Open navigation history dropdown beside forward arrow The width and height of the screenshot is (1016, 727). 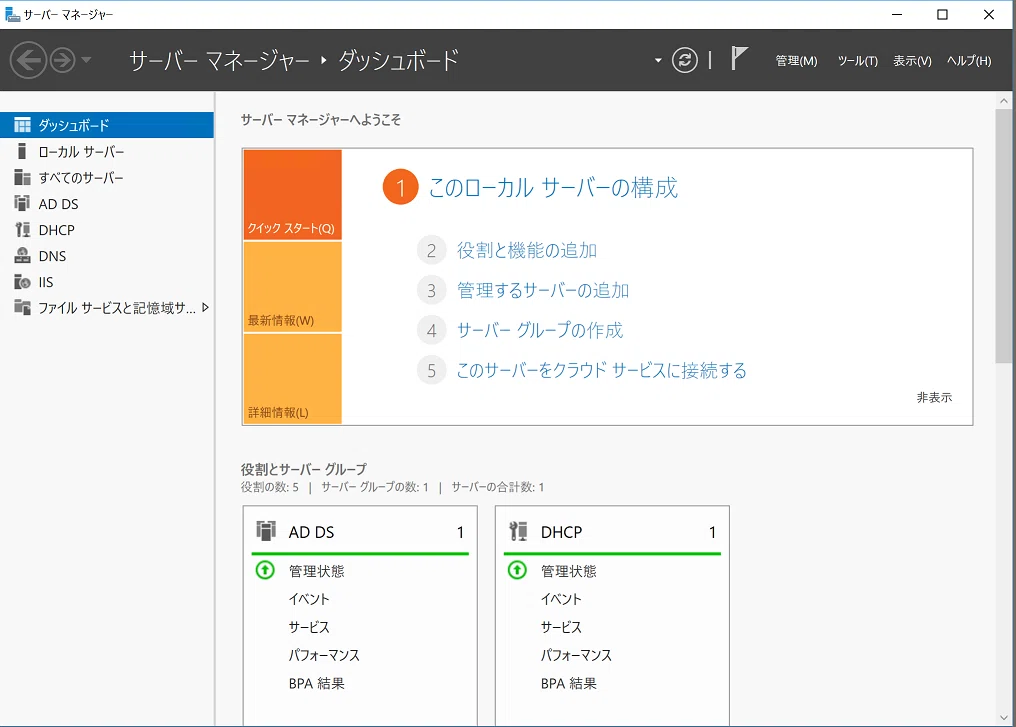point(86,60)
